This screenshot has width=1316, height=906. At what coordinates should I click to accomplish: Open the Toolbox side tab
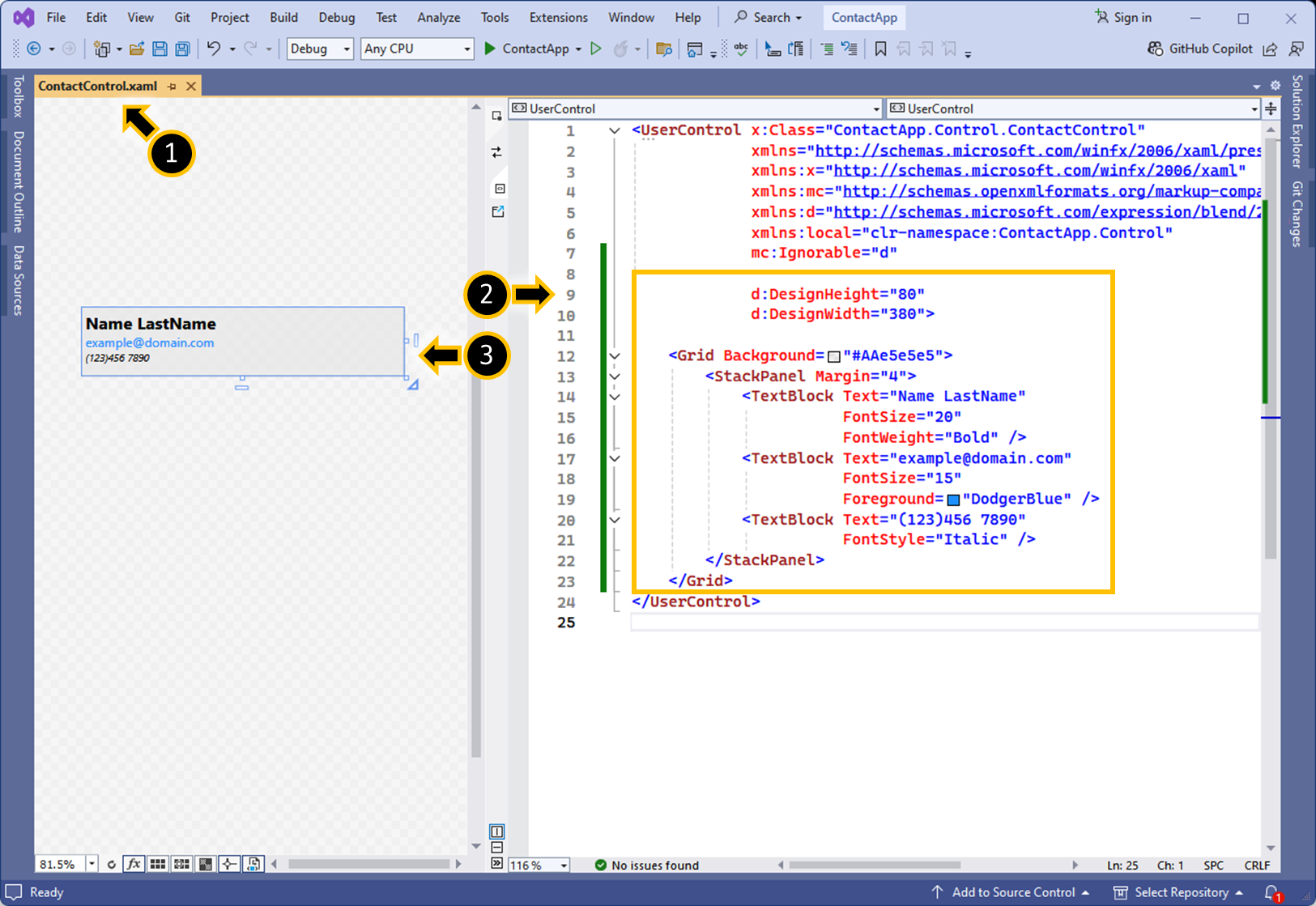(x=18, y=96)
